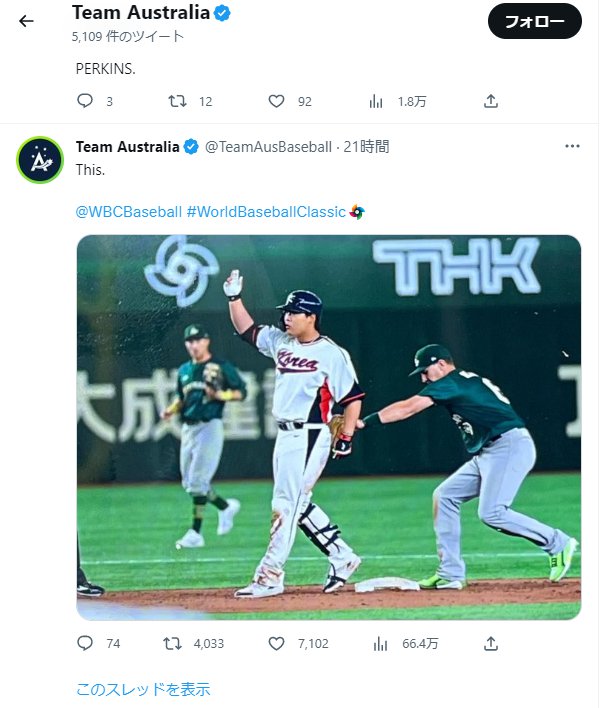The width and height of the screenshot is (611, 708).
Task: Click the @TeamAusBaseball handle
Action: 268,147
